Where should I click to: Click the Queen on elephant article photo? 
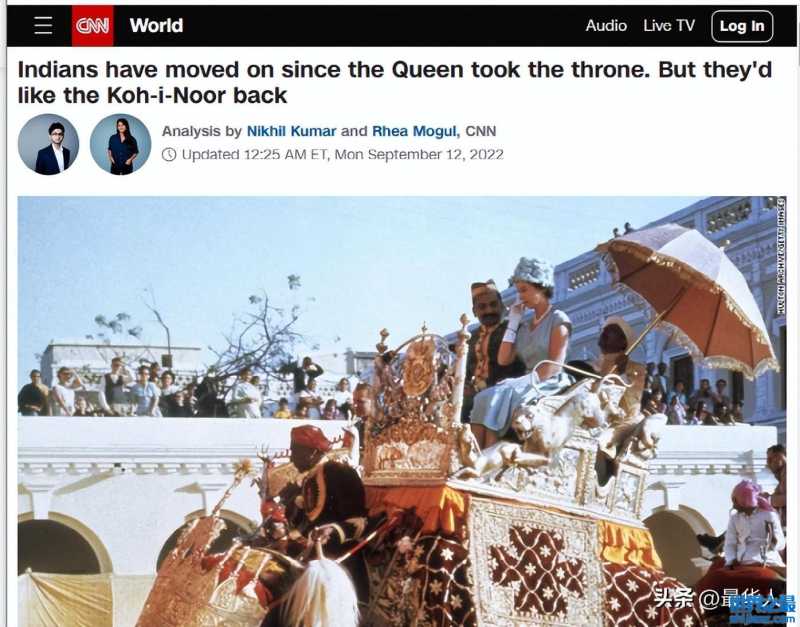point(402,411)
